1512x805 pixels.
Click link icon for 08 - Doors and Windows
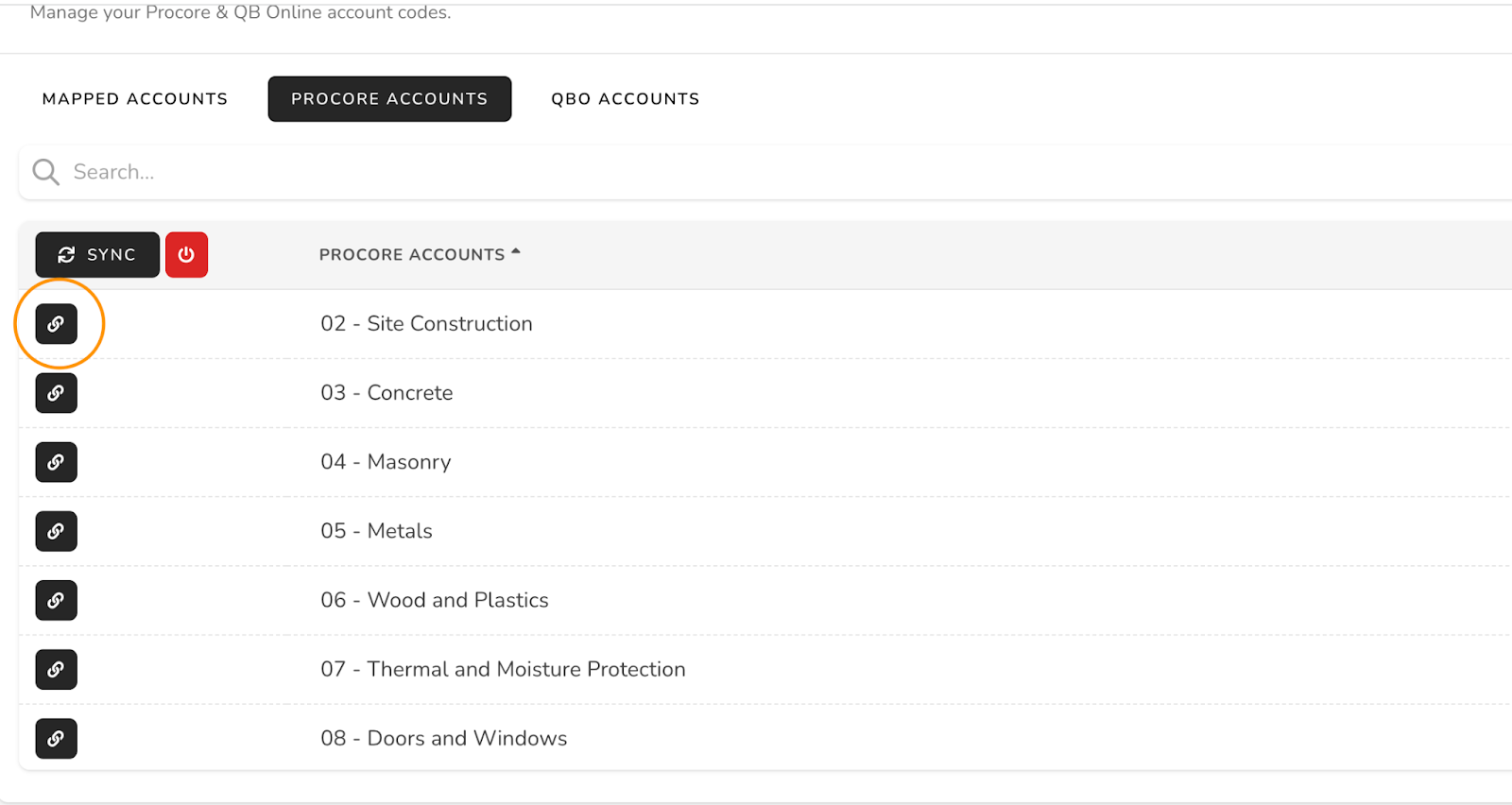tap(56, 738)
